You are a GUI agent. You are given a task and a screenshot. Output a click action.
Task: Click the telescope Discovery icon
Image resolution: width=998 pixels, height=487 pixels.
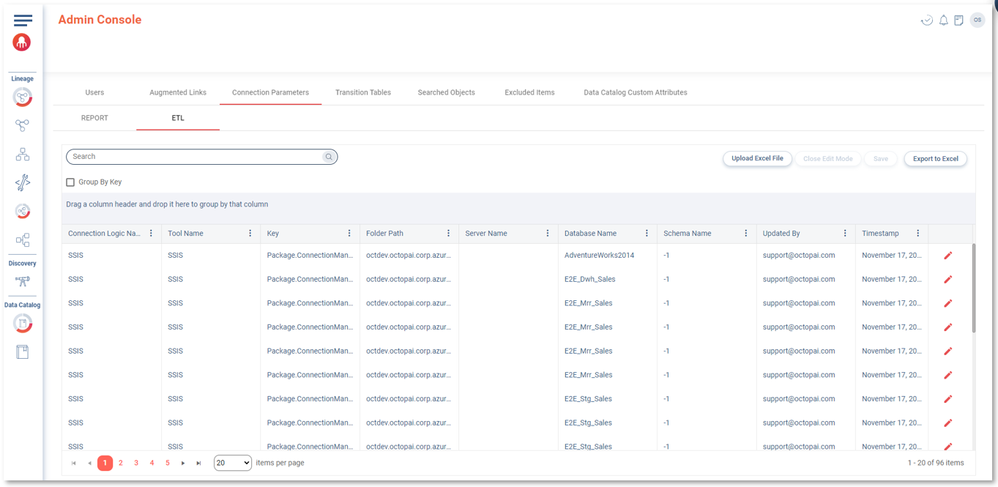coord(22,282)
